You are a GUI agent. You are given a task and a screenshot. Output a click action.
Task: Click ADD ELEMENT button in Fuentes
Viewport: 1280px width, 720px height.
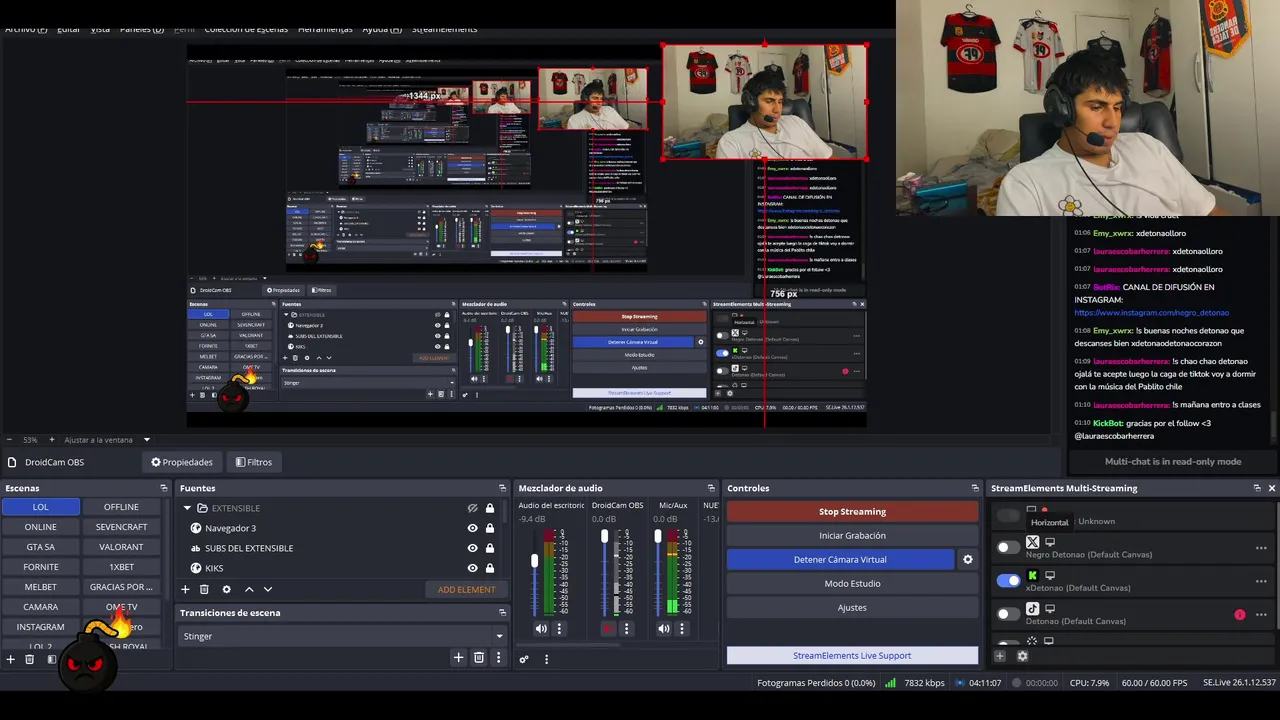466,590
